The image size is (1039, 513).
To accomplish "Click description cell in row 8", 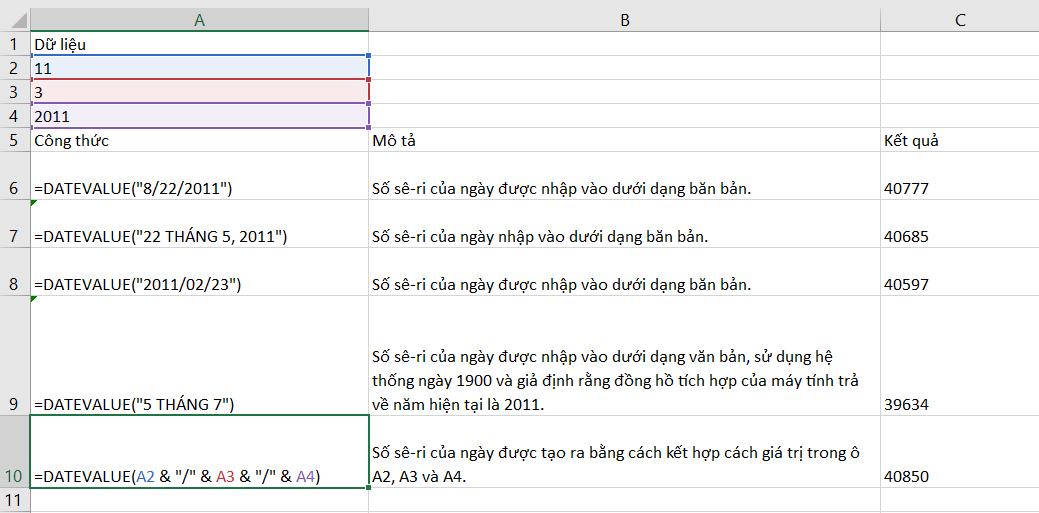I will (624, 272).
